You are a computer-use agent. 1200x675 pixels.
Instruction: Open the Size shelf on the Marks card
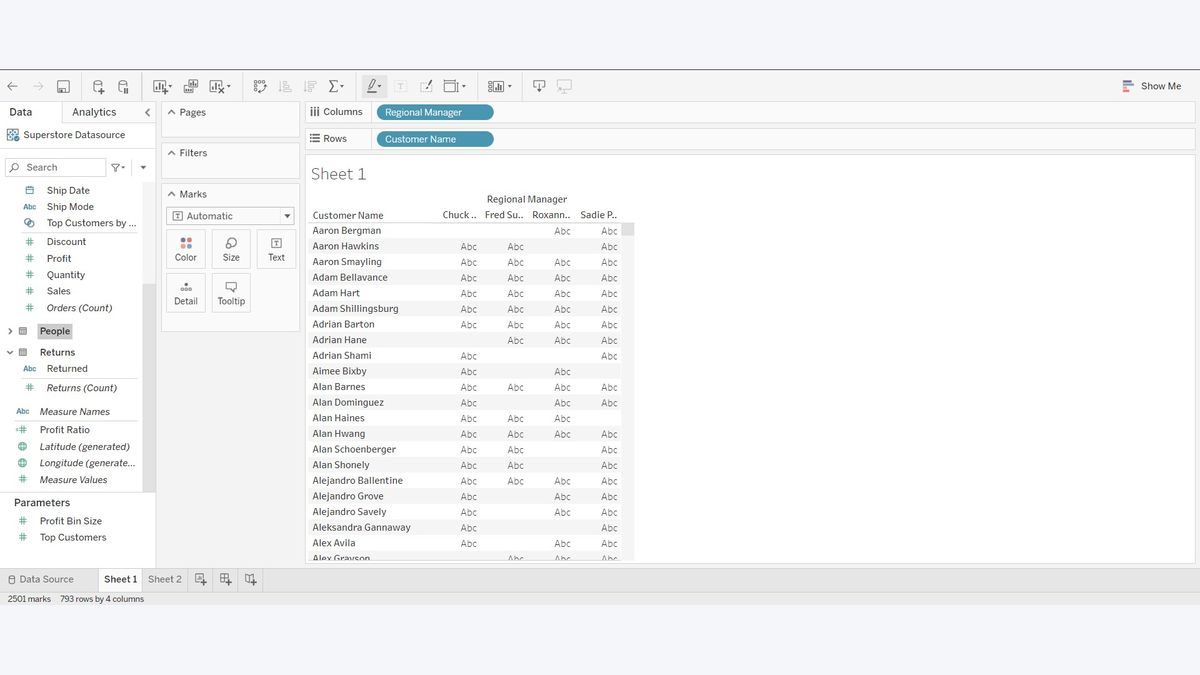coord(230,247)
